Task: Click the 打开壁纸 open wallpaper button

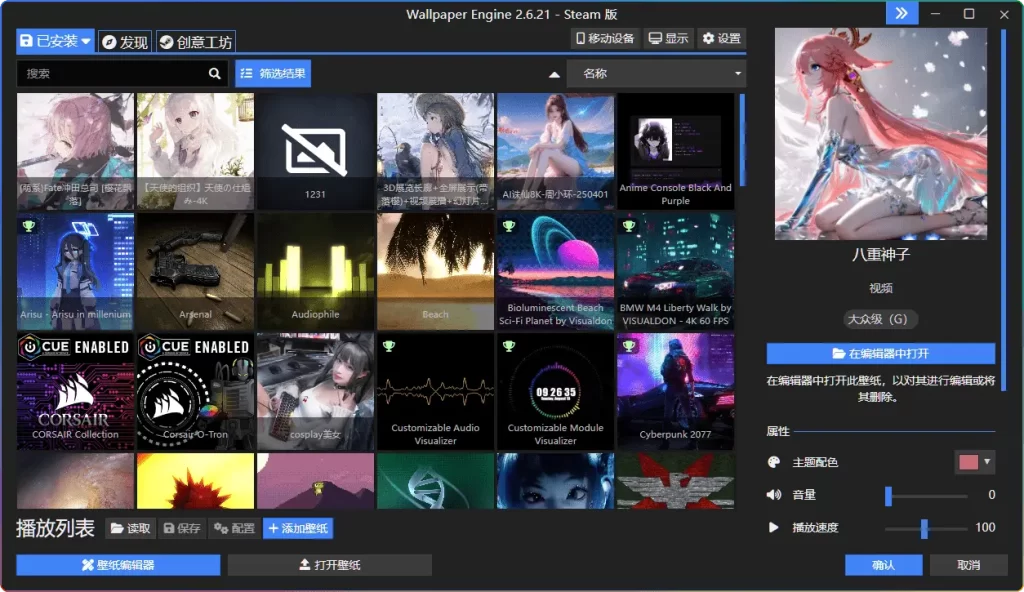Action: [330, 565]
